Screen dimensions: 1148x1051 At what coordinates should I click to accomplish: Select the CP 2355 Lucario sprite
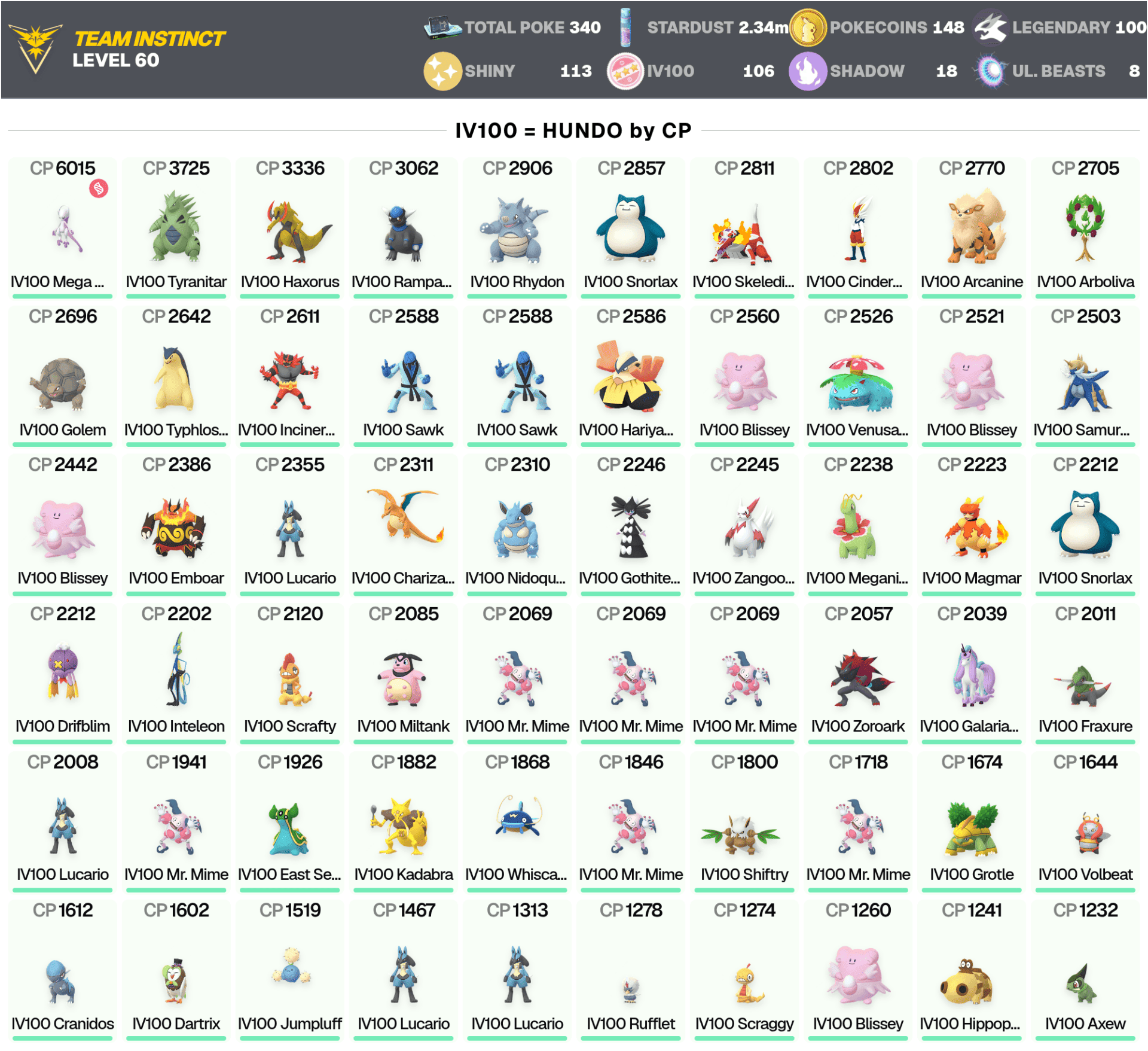pyautogui.click(x=290, y=529)
